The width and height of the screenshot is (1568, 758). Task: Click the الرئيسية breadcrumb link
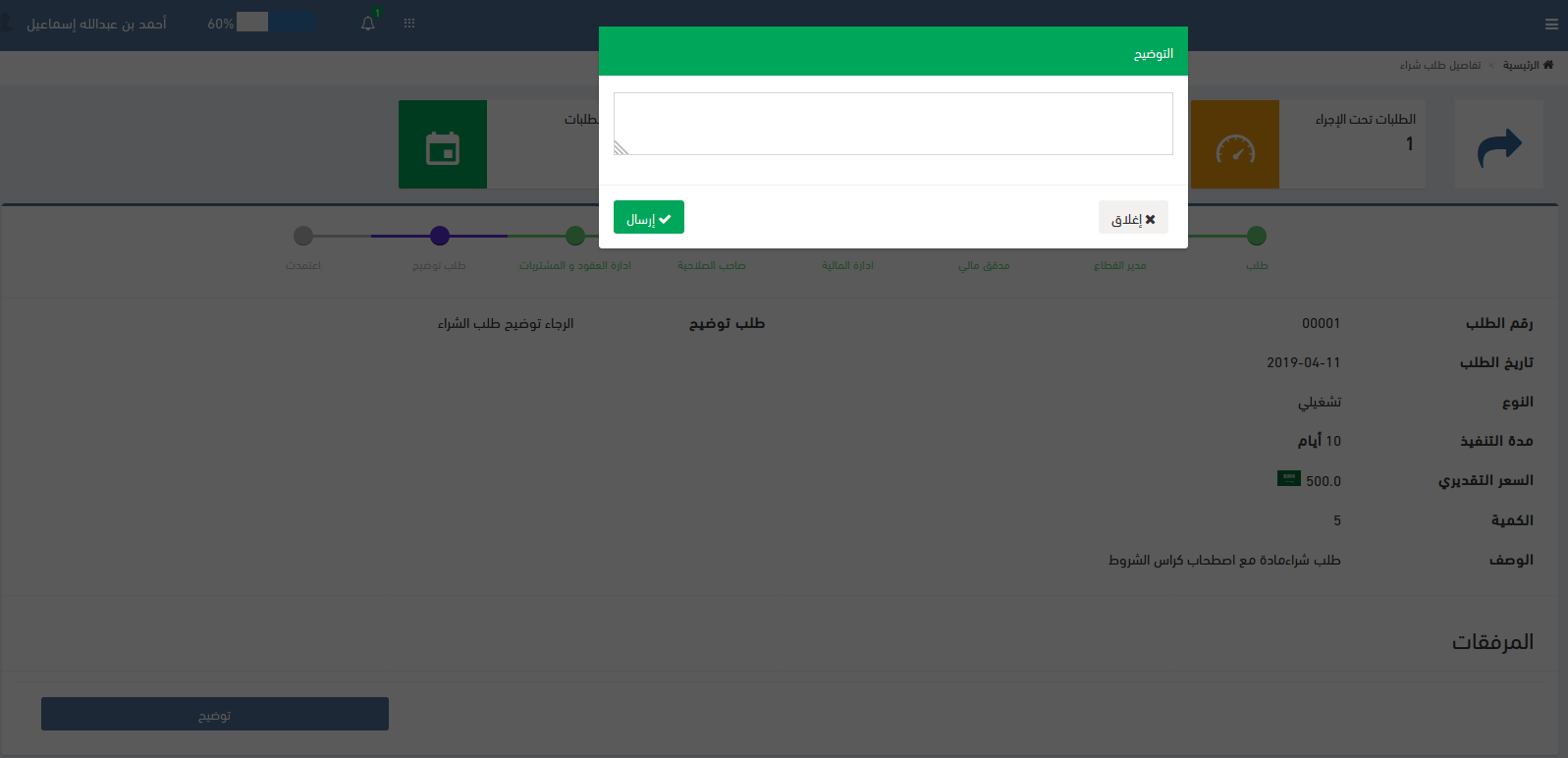pos(1521,65)
